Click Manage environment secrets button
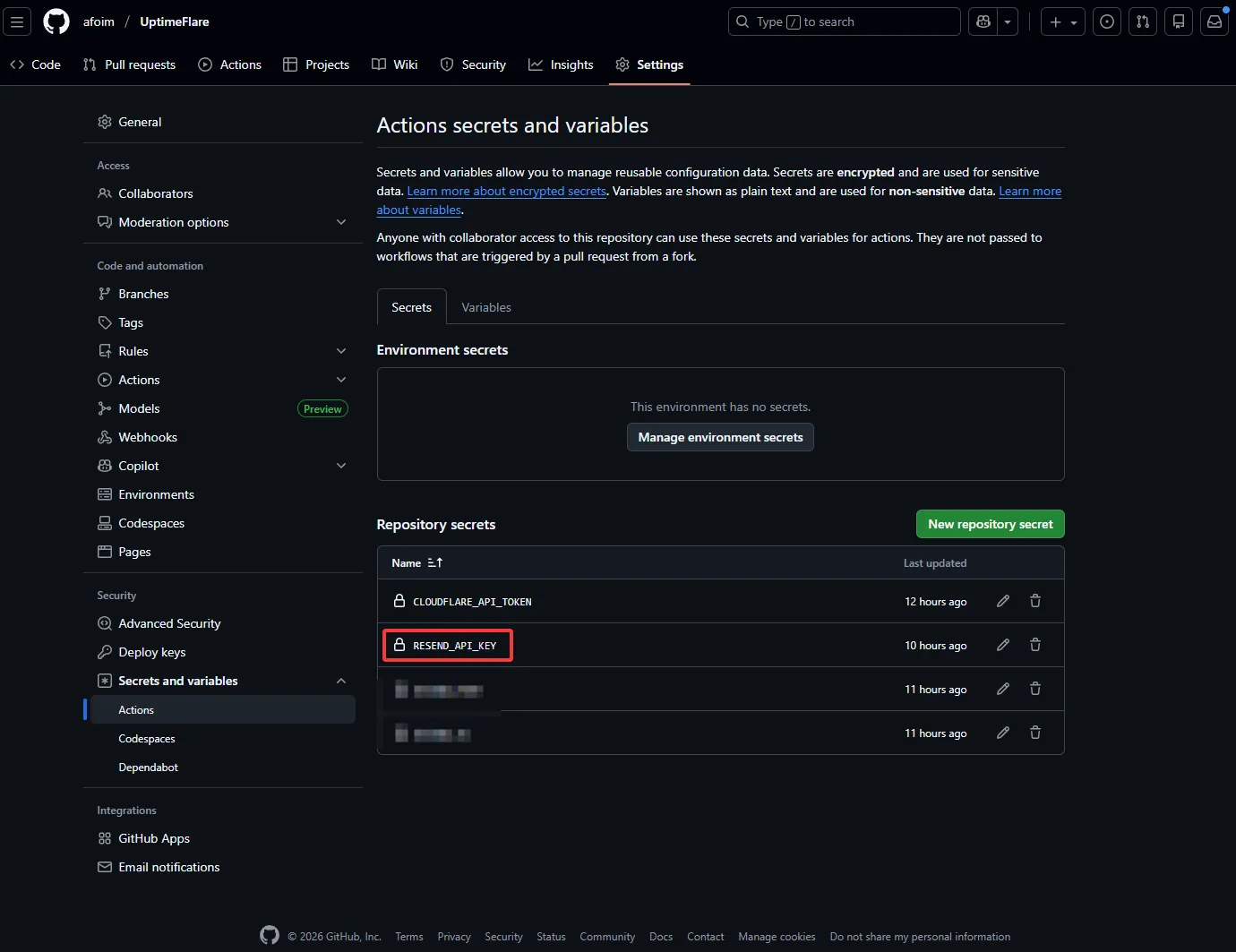1236x952 pixels. [720, 437]
